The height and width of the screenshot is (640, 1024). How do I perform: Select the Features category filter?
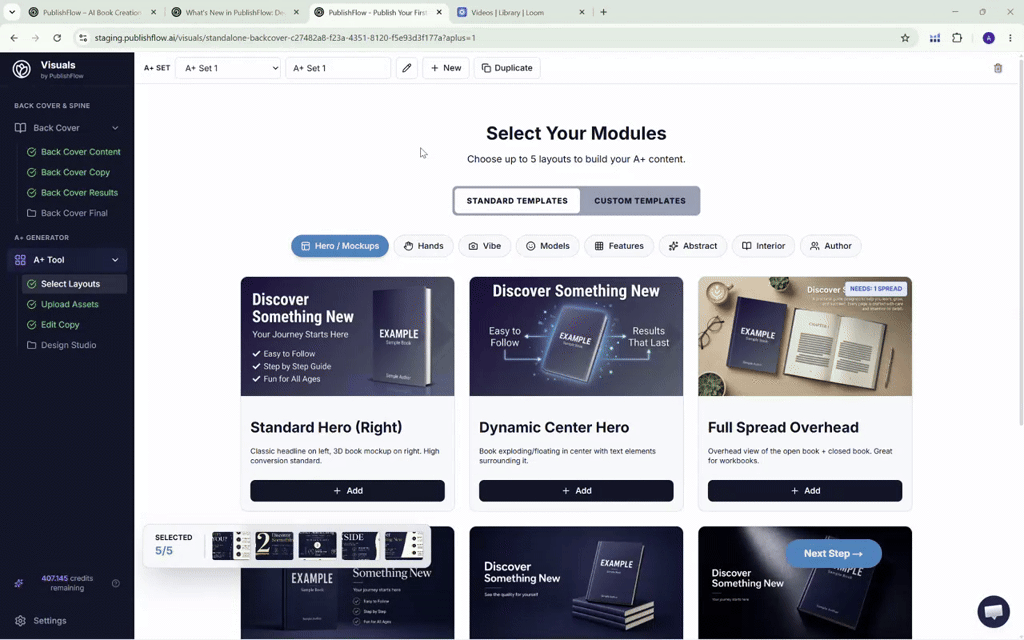(x=619, y=246)
